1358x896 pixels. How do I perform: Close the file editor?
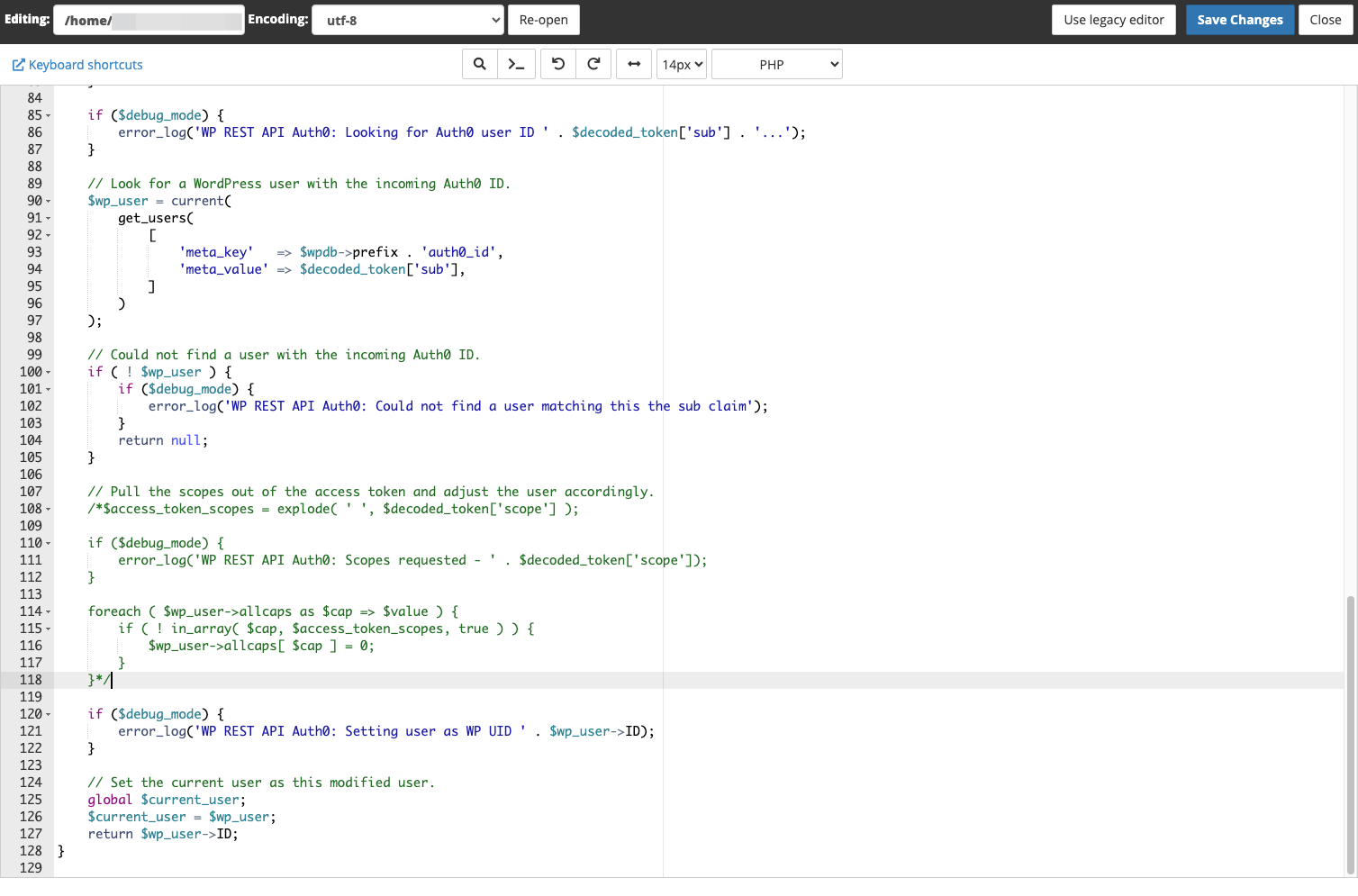click(1326, 20)
